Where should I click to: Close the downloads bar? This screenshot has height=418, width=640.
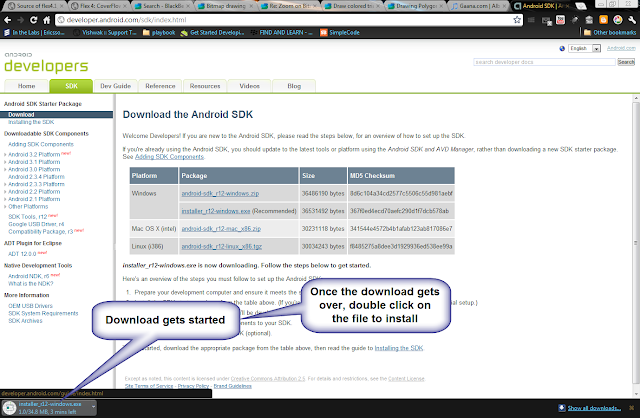click(631, 408)
